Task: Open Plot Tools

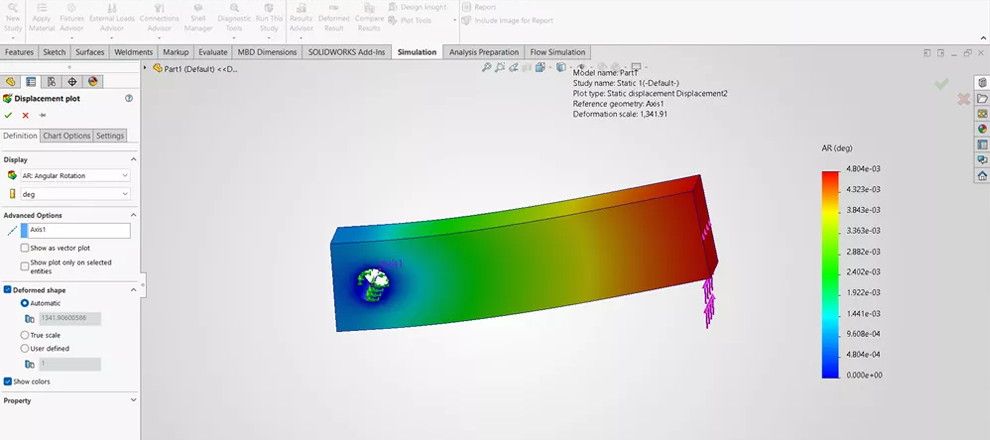Action: click(410, 20)
